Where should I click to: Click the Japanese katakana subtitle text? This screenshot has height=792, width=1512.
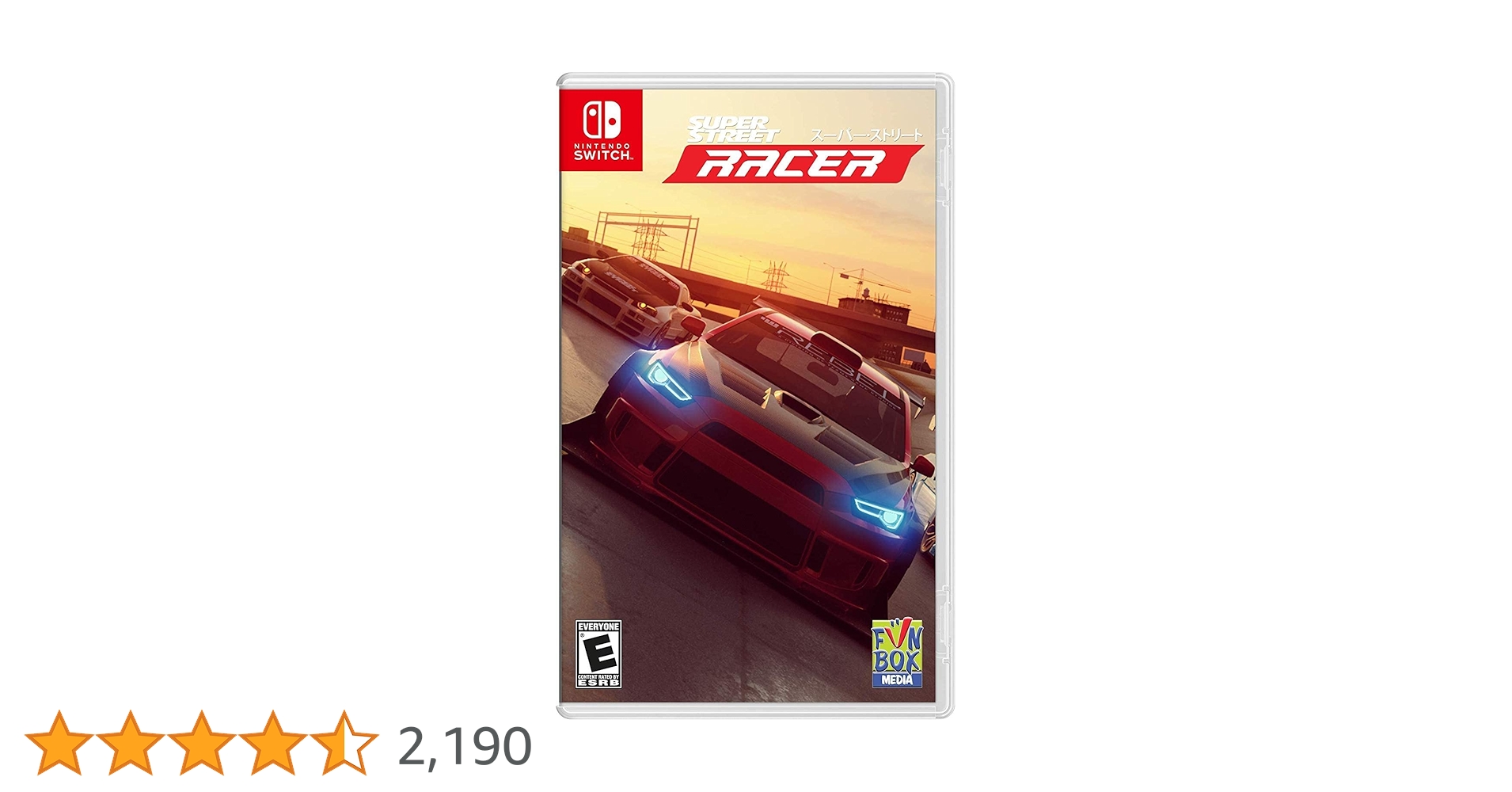click(866, 135)
